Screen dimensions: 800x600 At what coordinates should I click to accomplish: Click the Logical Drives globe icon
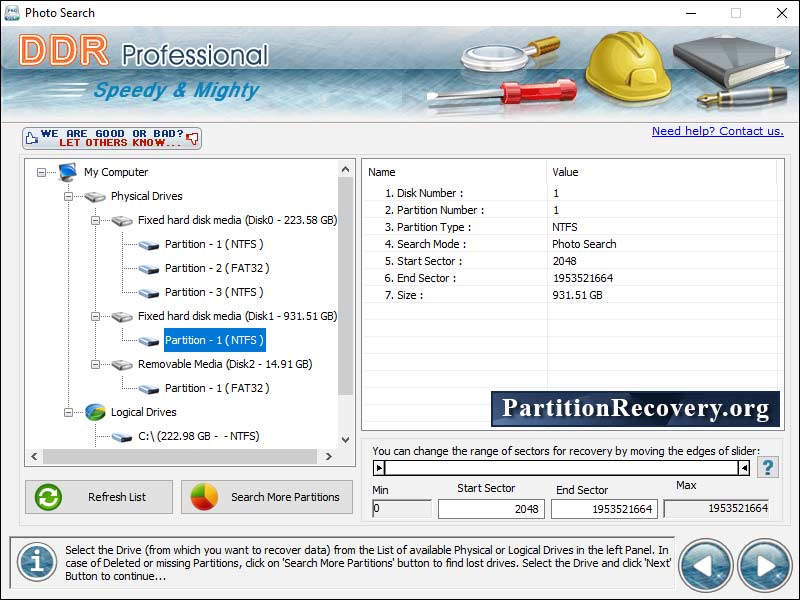coord(95,412)
